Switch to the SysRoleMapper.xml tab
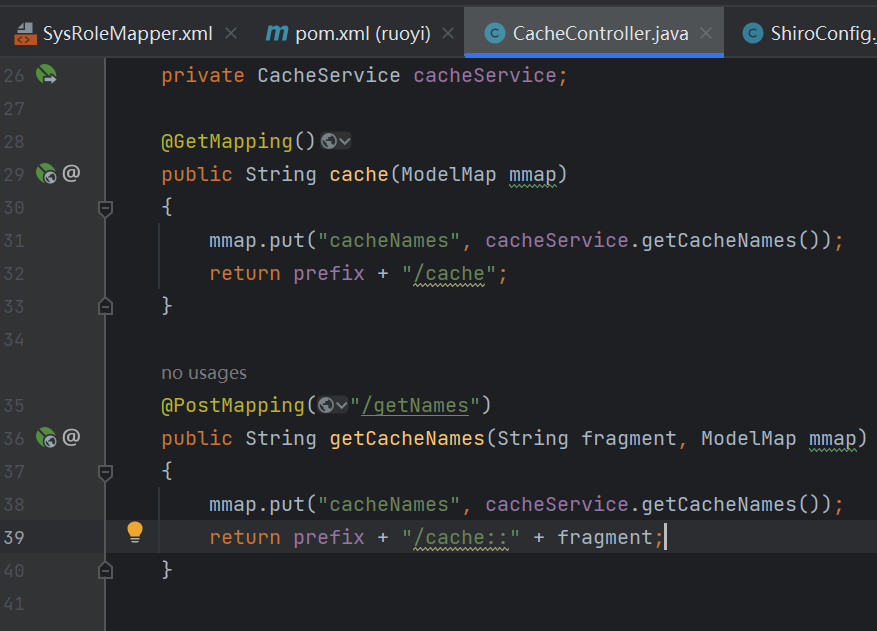This screenshot has height=631, width=877. coord(127,34)
